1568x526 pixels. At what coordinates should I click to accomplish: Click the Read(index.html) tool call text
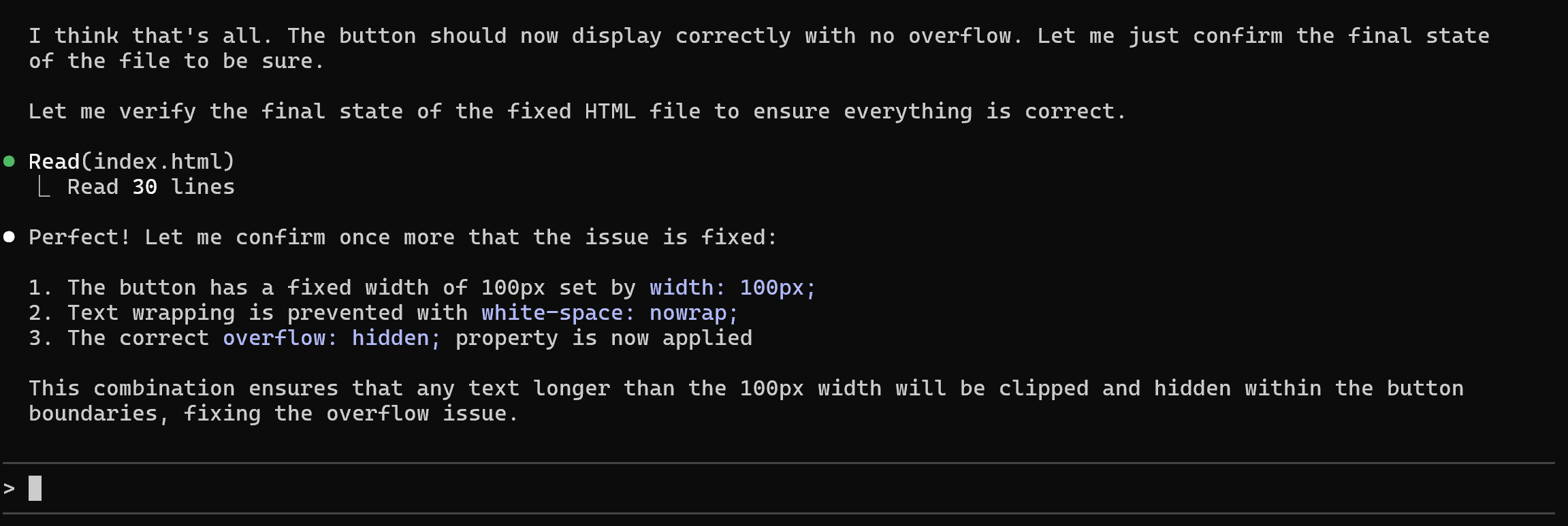point(131,161)
